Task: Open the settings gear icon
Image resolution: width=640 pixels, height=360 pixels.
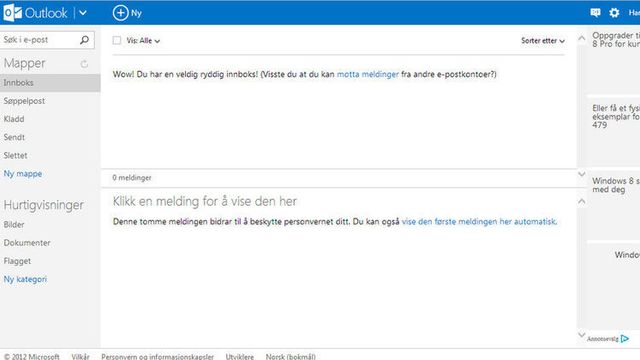Action: click(614, 13)
